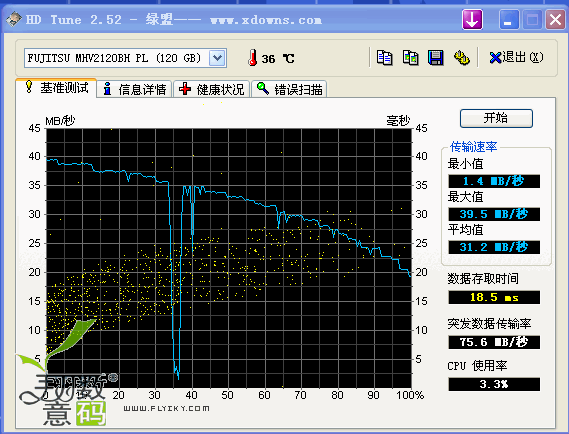Switch to the 健康状况 health tab
569x434 pixels.
click(211, 89)
